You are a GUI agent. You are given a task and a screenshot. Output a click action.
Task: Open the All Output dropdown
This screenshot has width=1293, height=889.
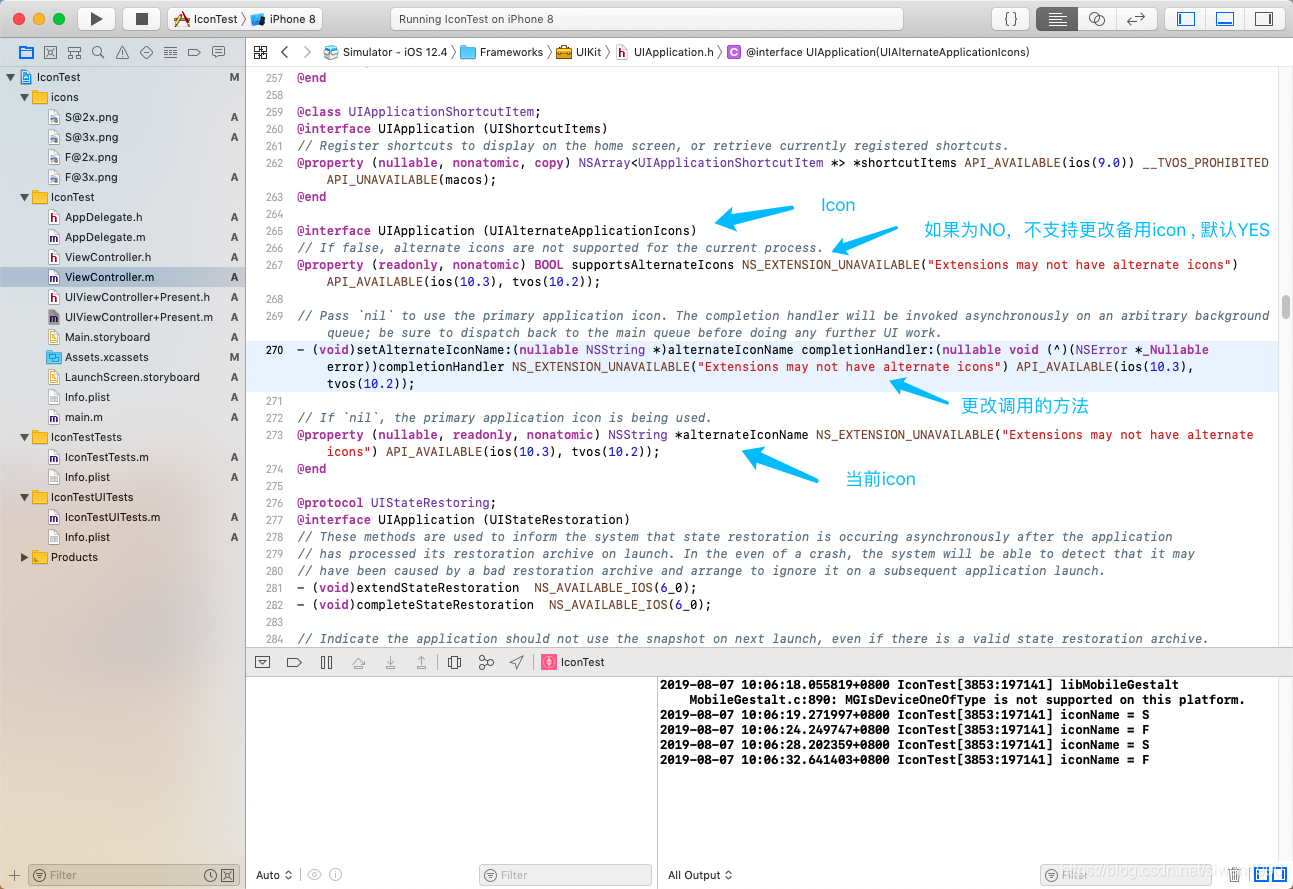[700, 875]
